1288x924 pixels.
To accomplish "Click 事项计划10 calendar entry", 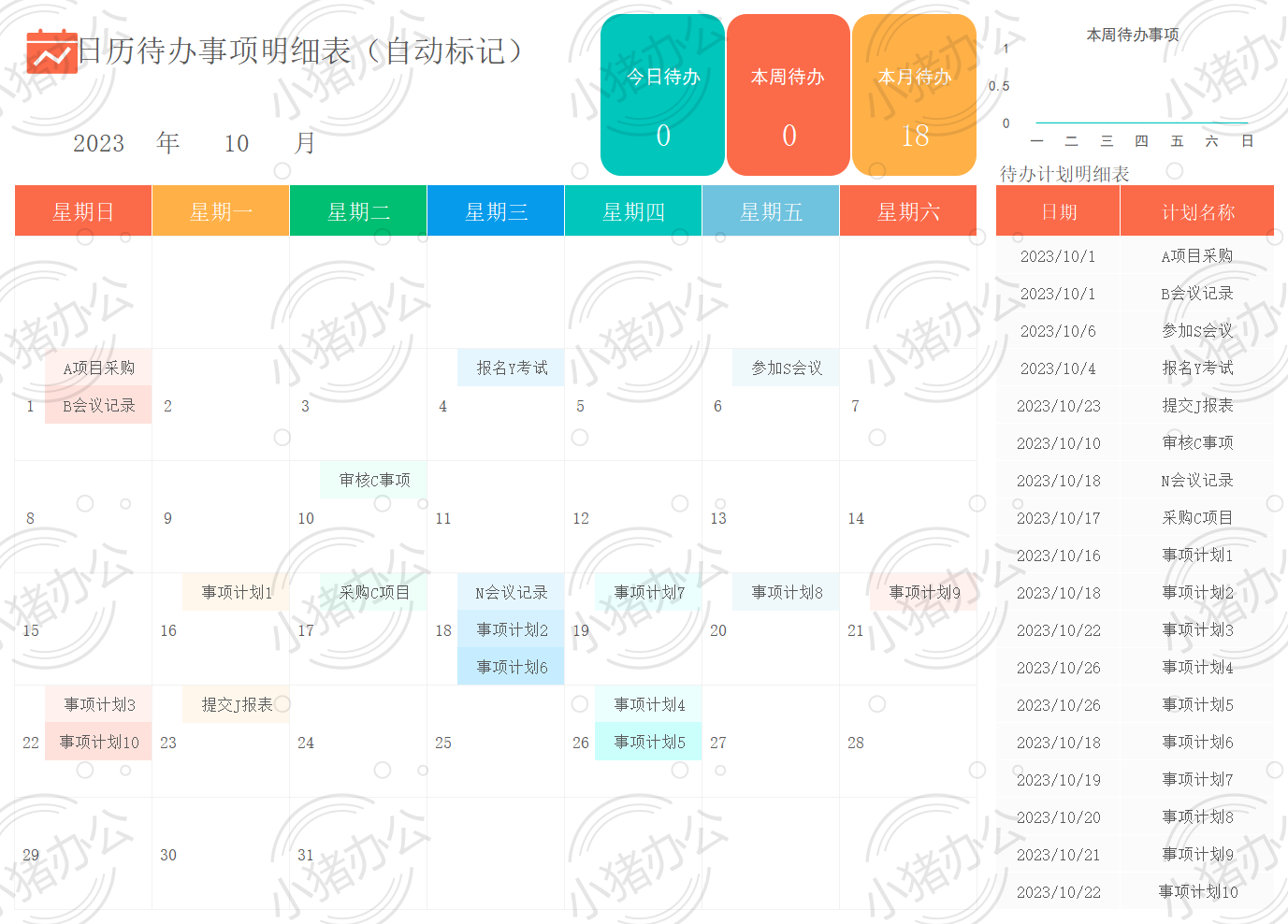I will 99,742.
